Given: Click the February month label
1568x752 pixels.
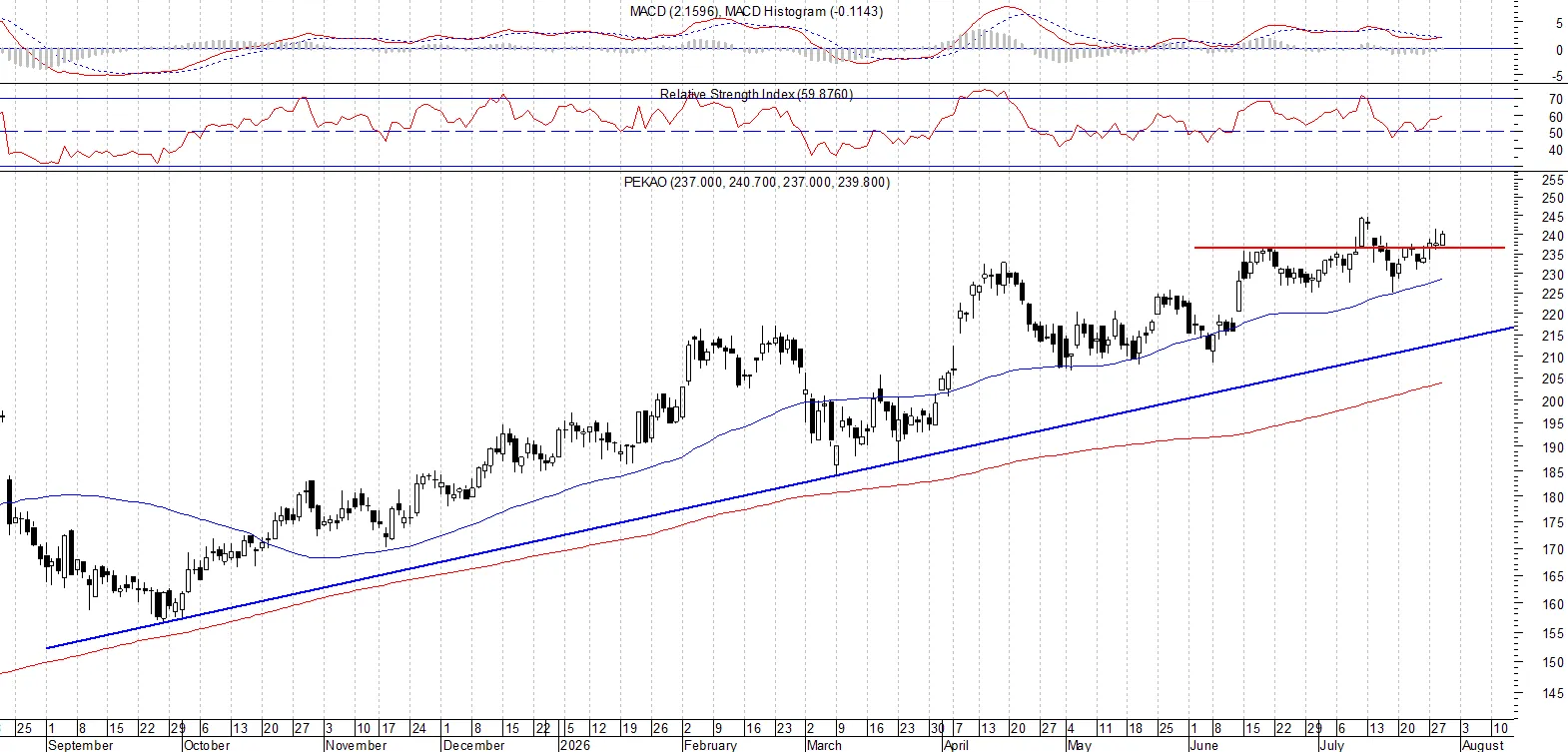Looking at the screenshot, I should pos(710,745).
